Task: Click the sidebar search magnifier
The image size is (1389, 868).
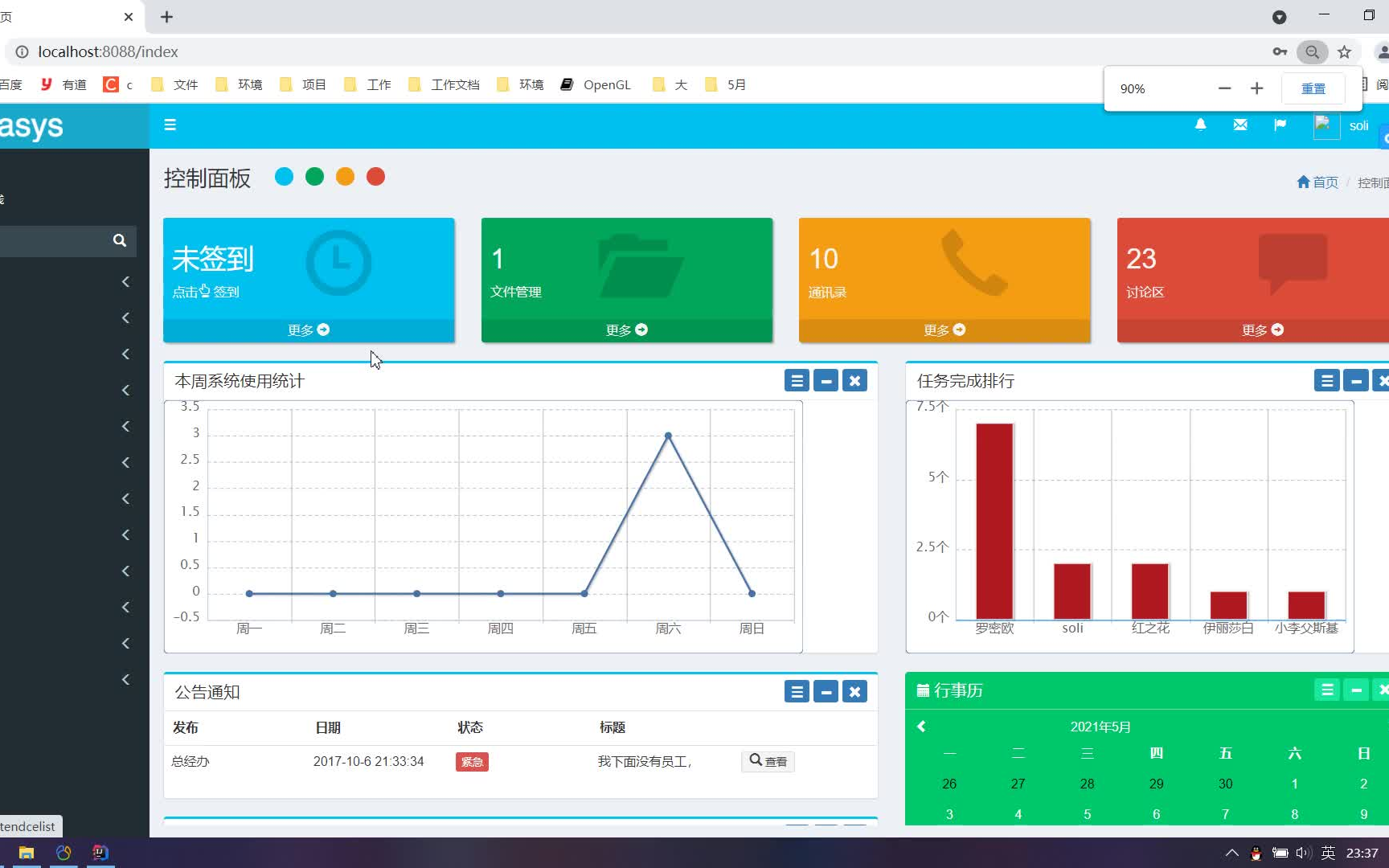Action: pos(120,240)
